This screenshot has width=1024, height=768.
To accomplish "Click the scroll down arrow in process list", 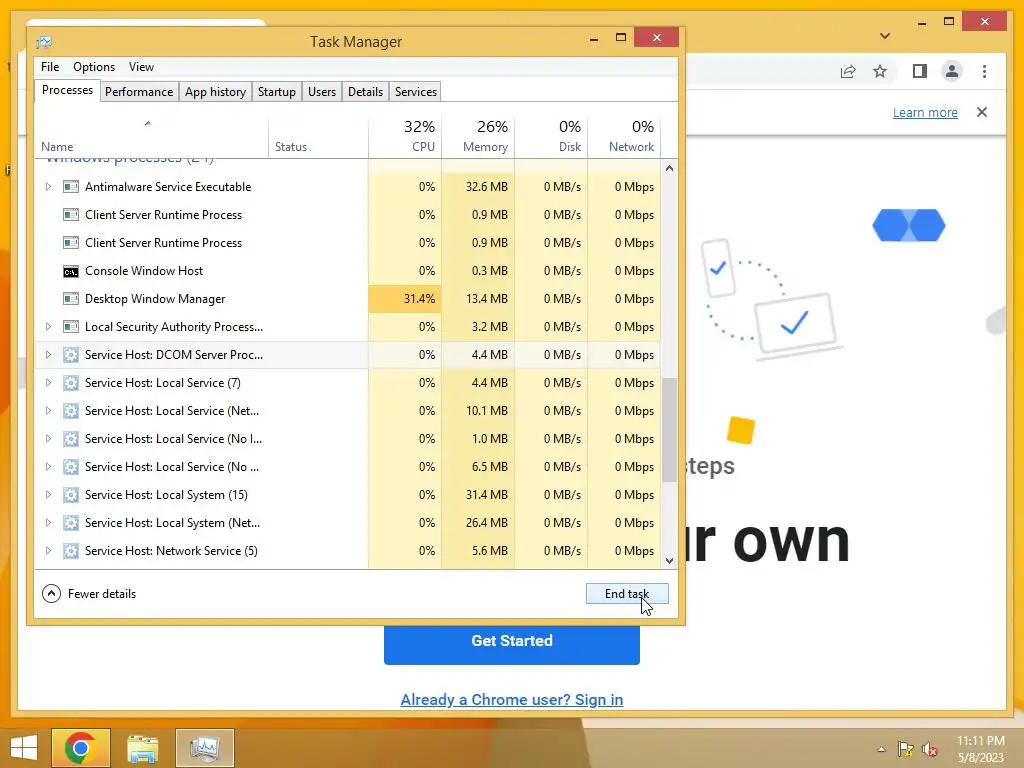I will [x=669, y=561].
